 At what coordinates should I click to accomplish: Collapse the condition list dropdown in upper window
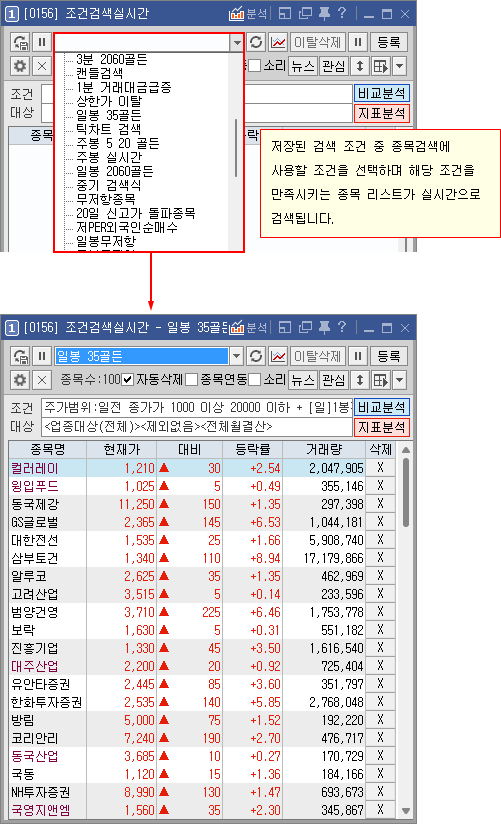(x=237, y=43)
